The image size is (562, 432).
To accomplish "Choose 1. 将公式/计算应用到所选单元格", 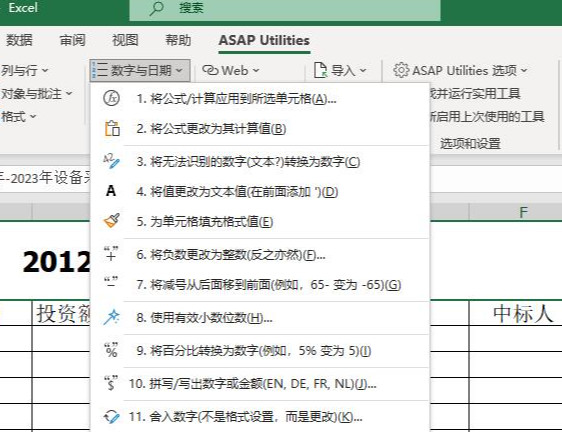I will pyautogui.click(x=260, y=98).
